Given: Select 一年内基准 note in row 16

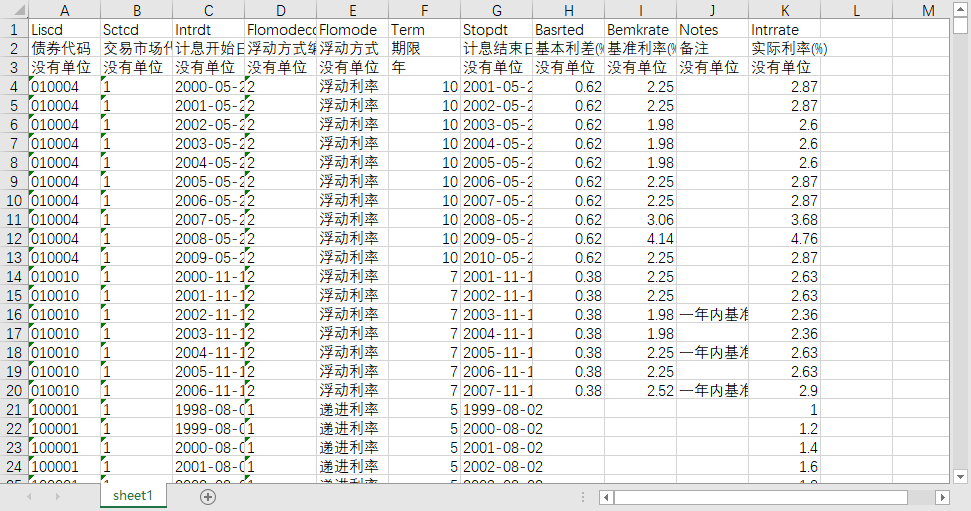Looking at the screenshot, I should click(713, 315).
